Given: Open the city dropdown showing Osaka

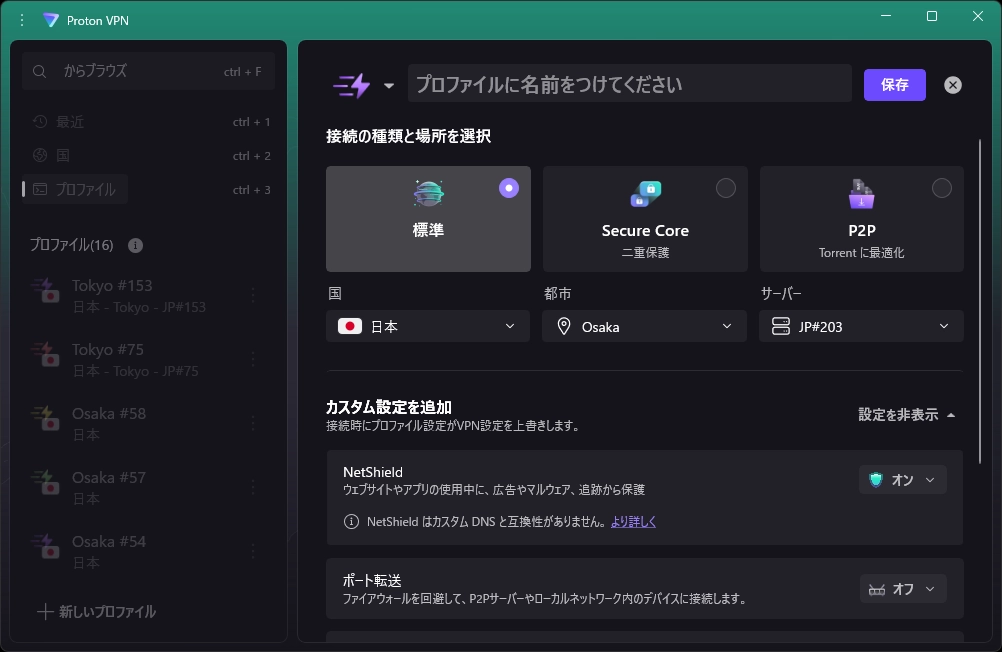Looking at the screenshot, I should click(645, 326).
